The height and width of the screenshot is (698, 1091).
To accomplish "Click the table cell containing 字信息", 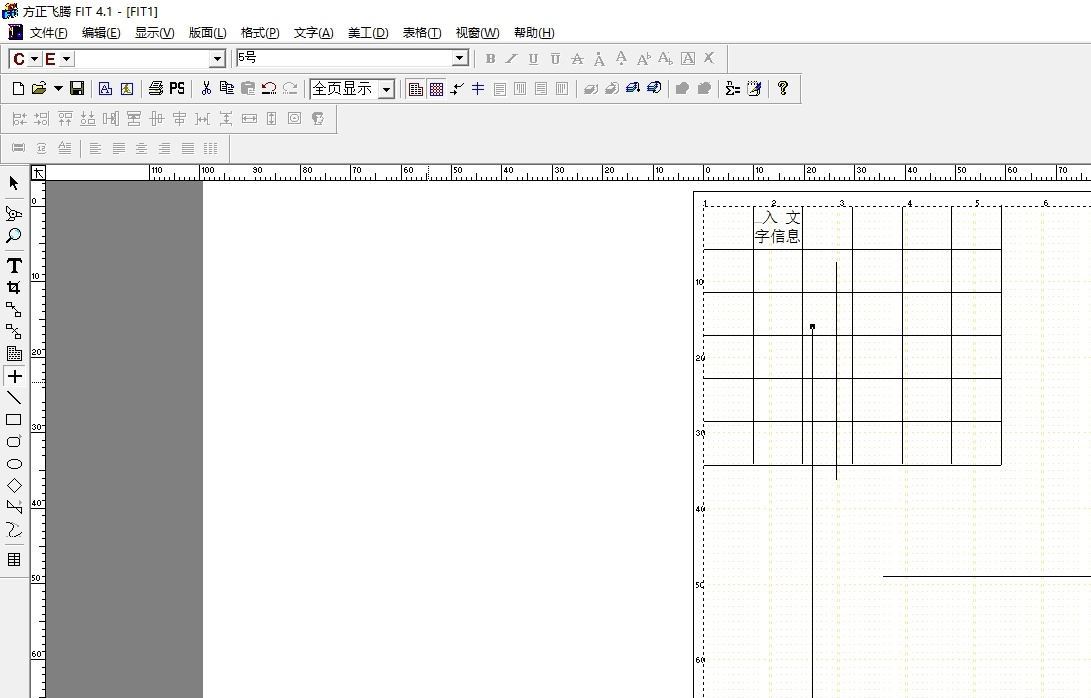I will (x=778, y=228).
